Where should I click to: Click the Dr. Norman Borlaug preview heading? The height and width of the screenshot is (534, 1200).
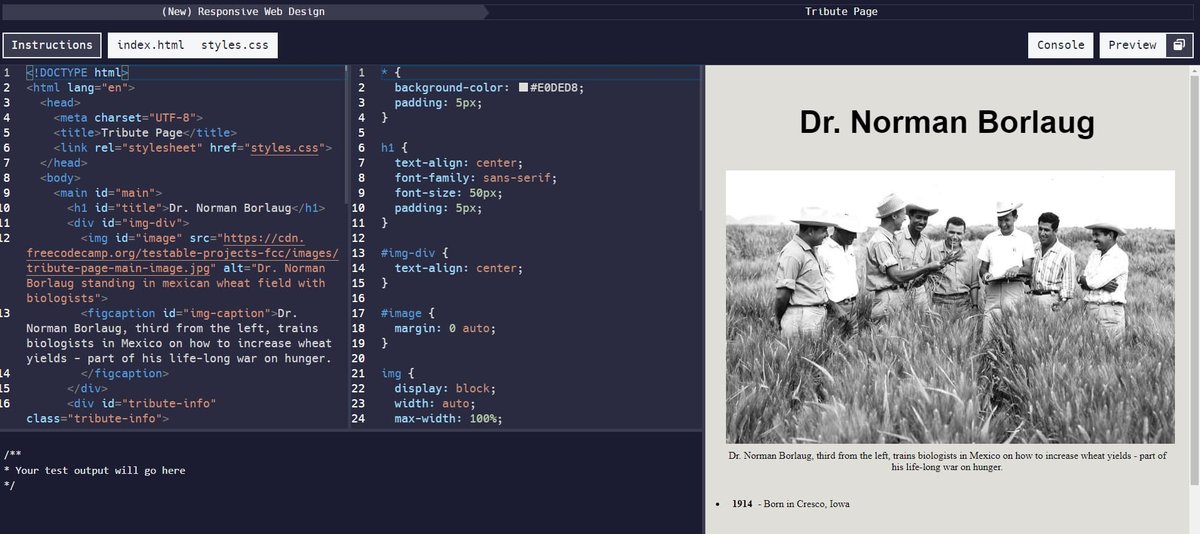pyautogui.click(x=947, y=123)
